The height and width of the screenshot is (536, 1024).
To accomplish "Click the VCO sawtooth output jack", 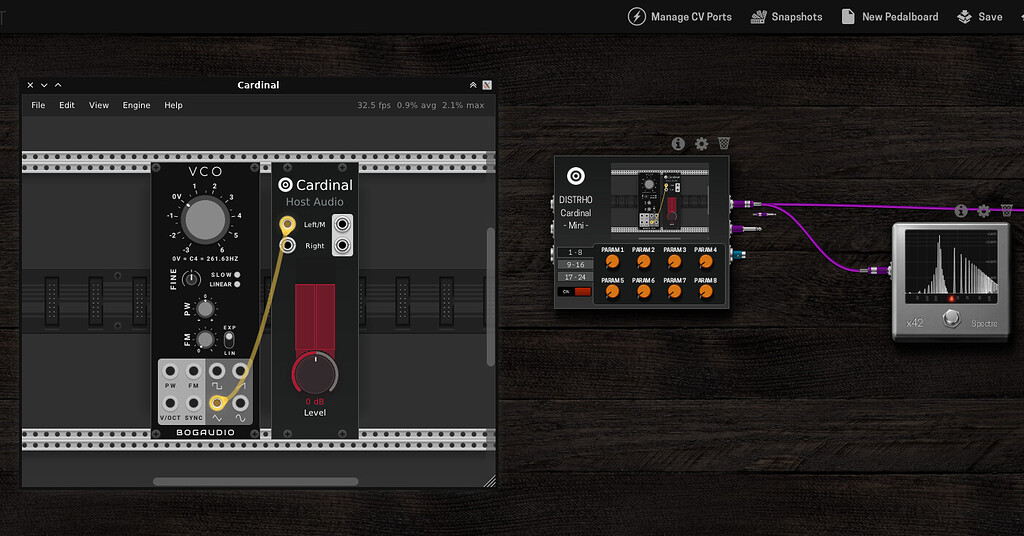I will [240, 371].
